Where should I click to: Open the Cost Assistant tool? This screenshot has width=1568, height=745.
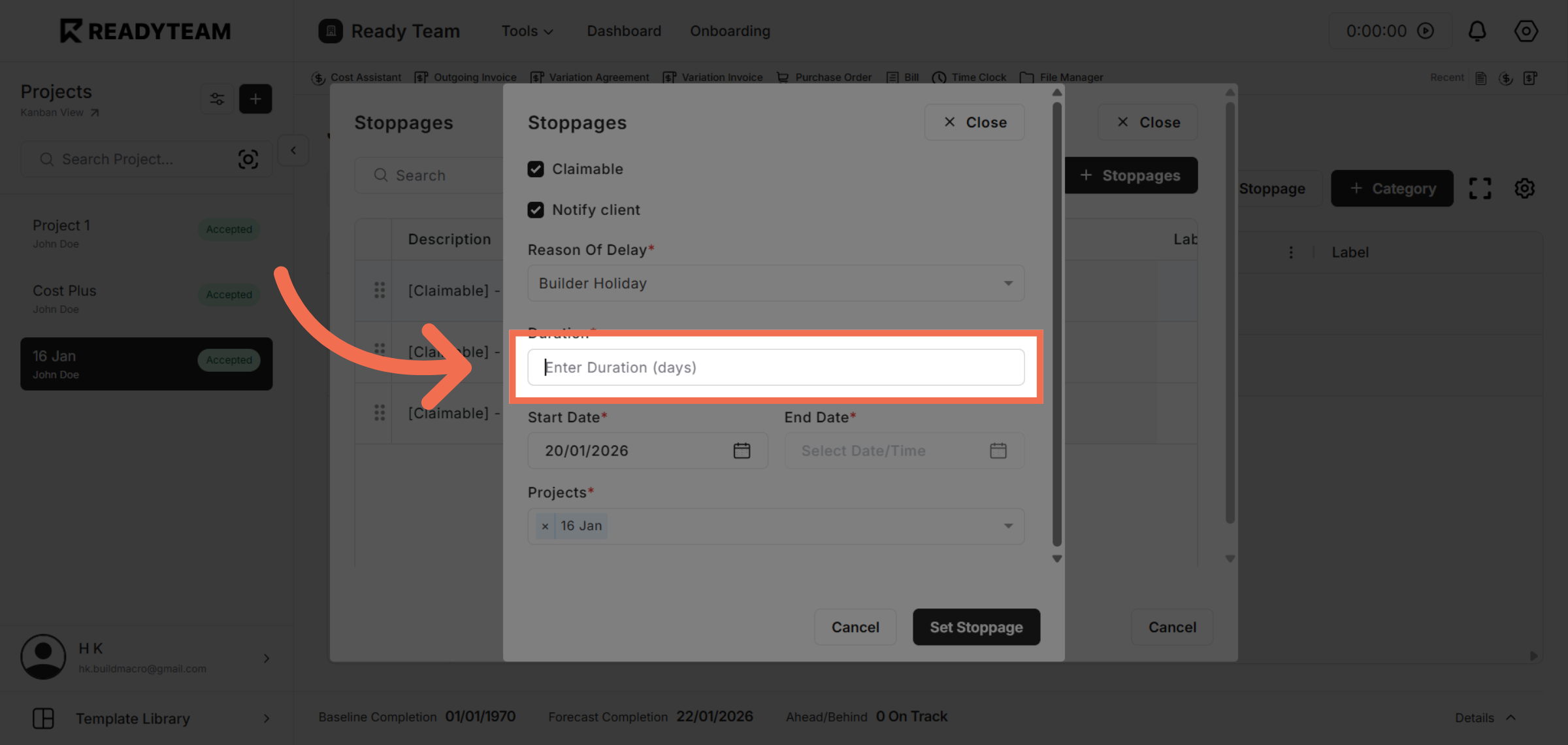click(357, 77)
